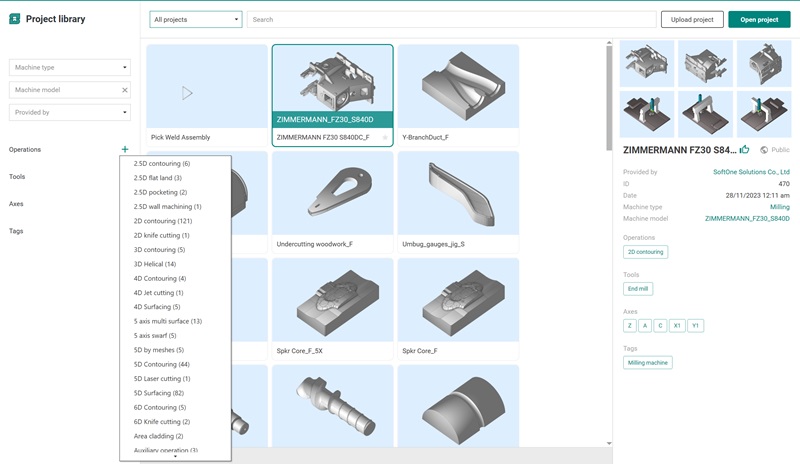Screen dimensions: 800x464
Task: Click the 2D contouring operation tag
Action: pos(645,252)
